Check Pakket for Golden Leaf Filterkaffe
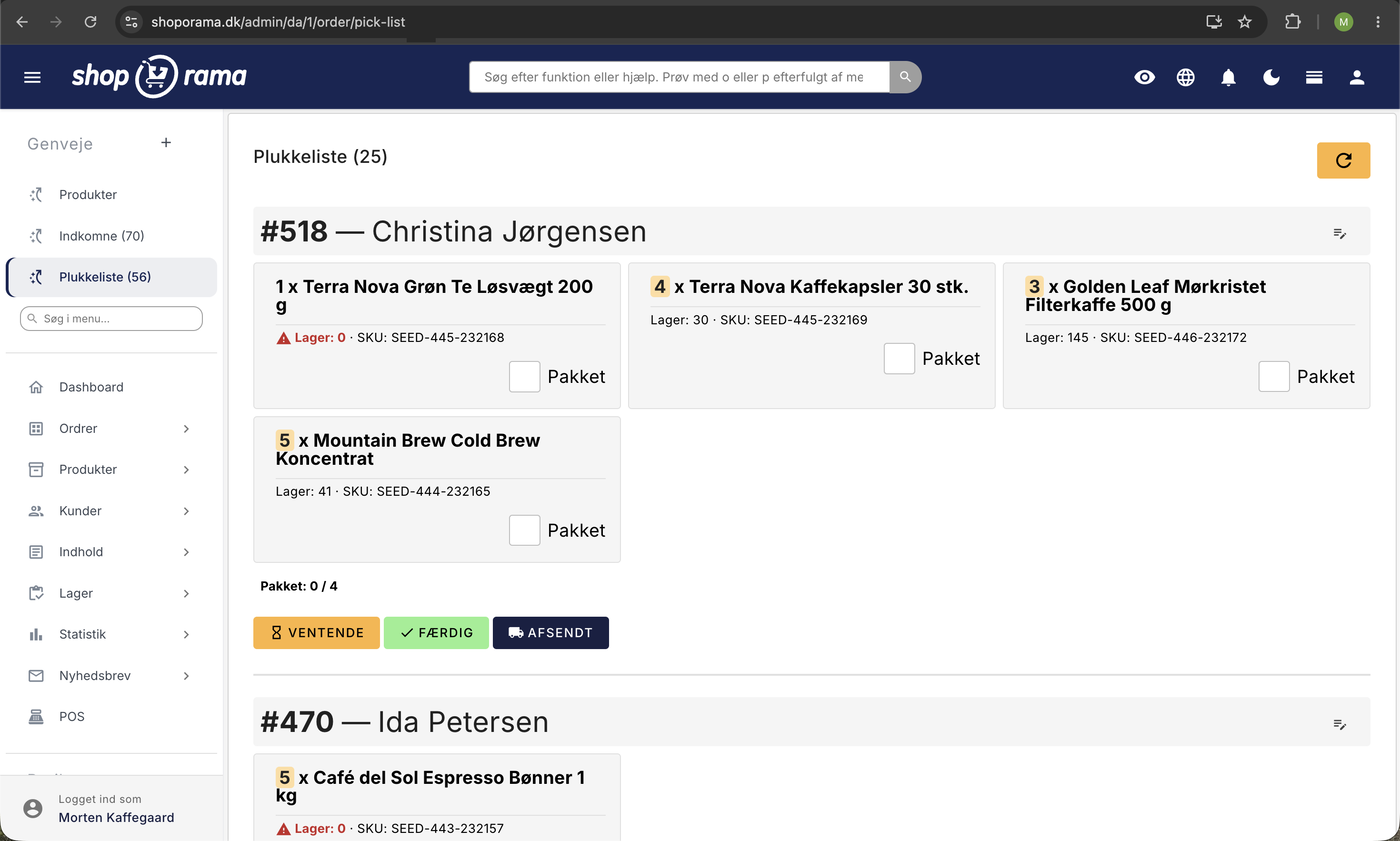 (1274, 377)
